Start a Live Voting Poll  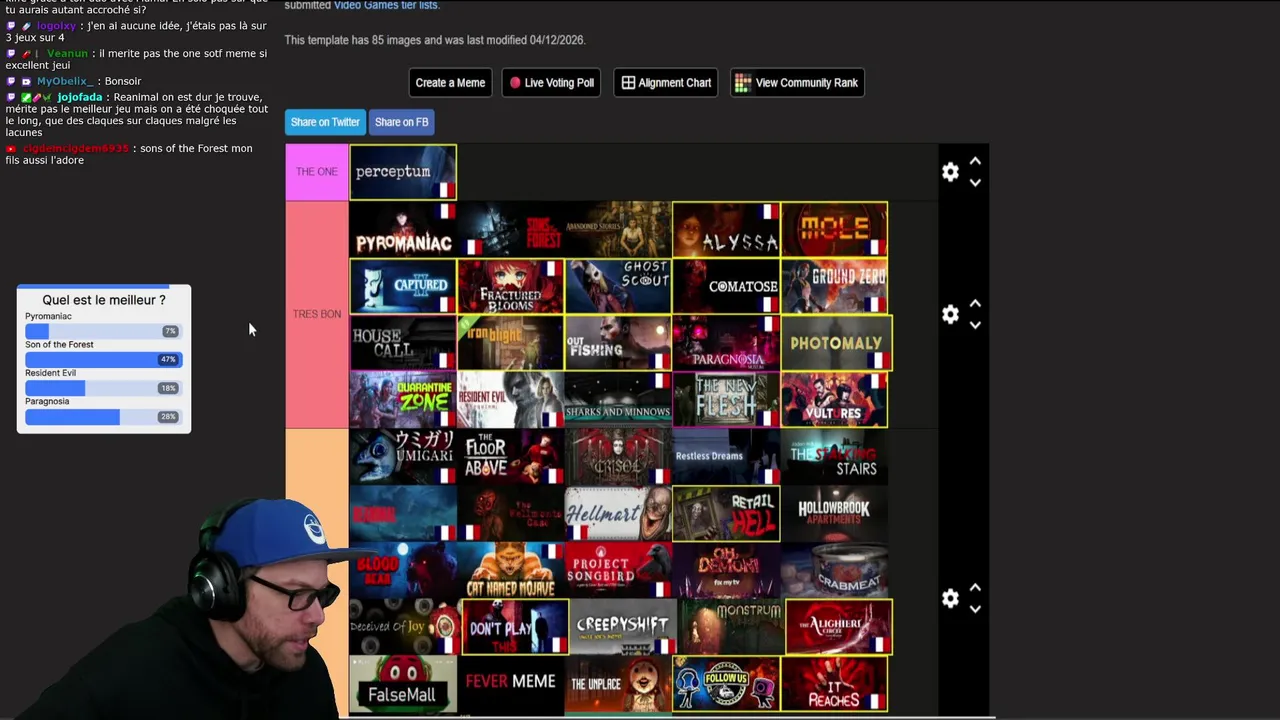(x=551, y=83)
